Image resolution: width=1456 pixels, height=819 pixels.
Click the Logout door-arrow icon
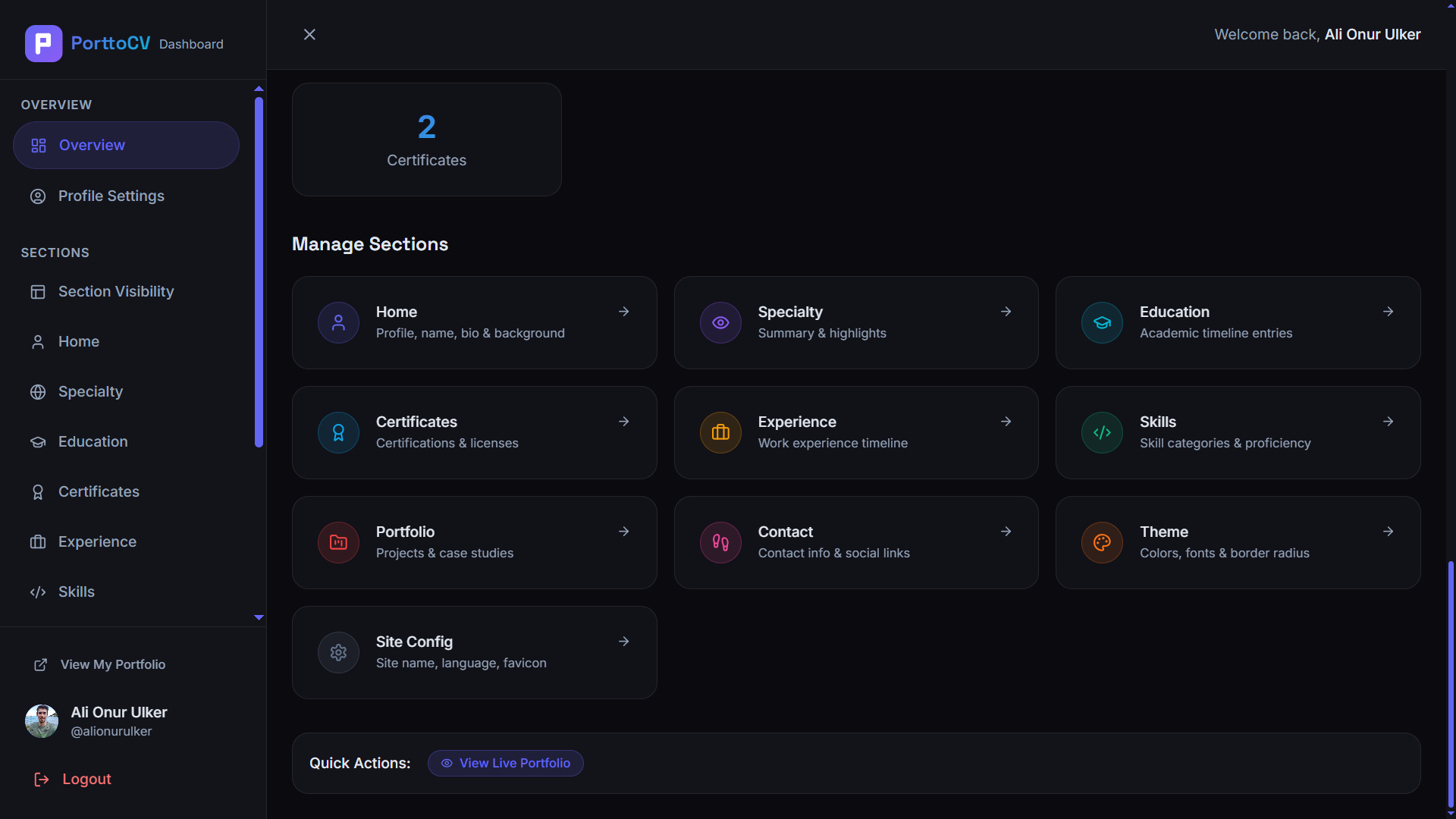[x=42, y=779]
